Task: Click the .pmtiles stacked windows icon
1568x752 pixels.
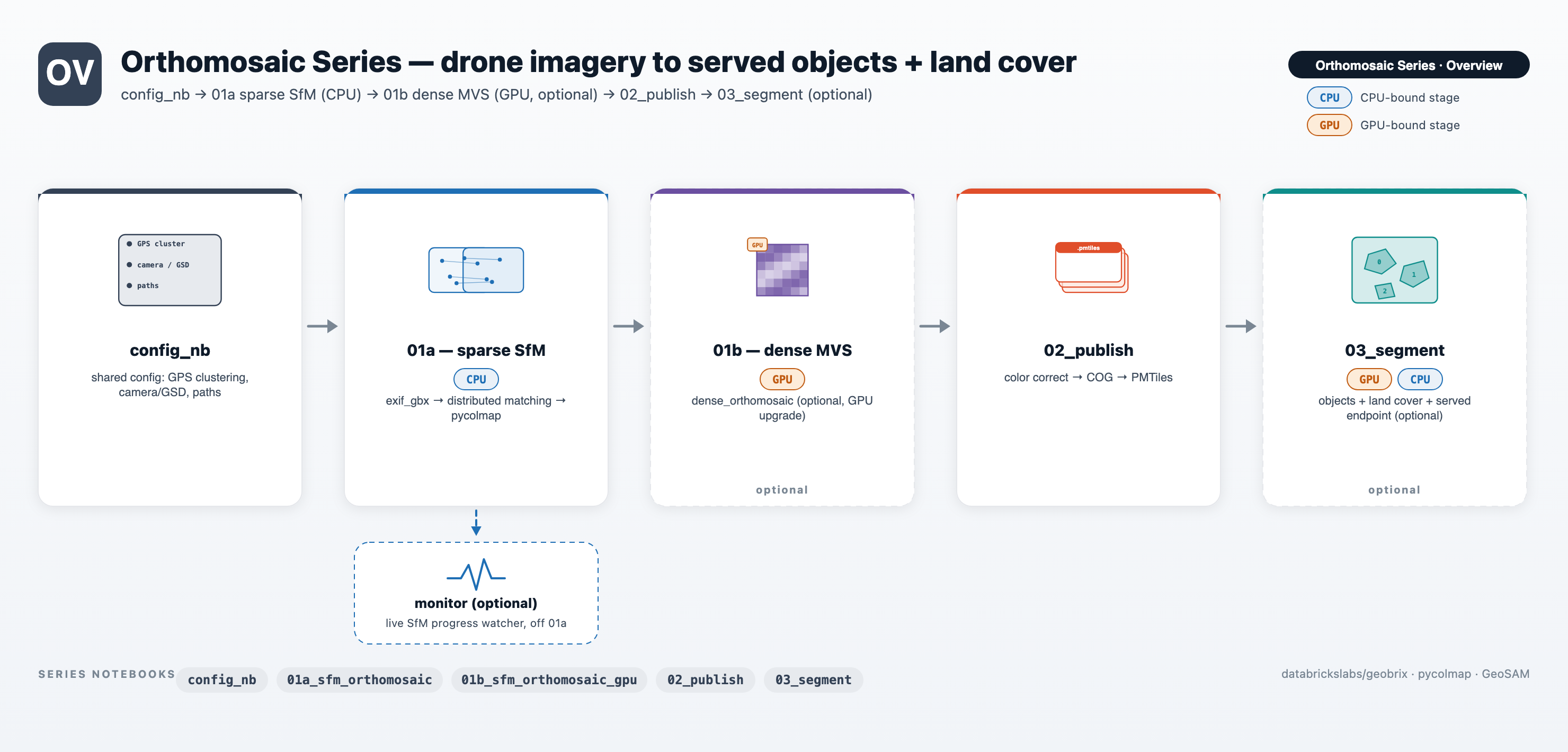Action: 1091,267
